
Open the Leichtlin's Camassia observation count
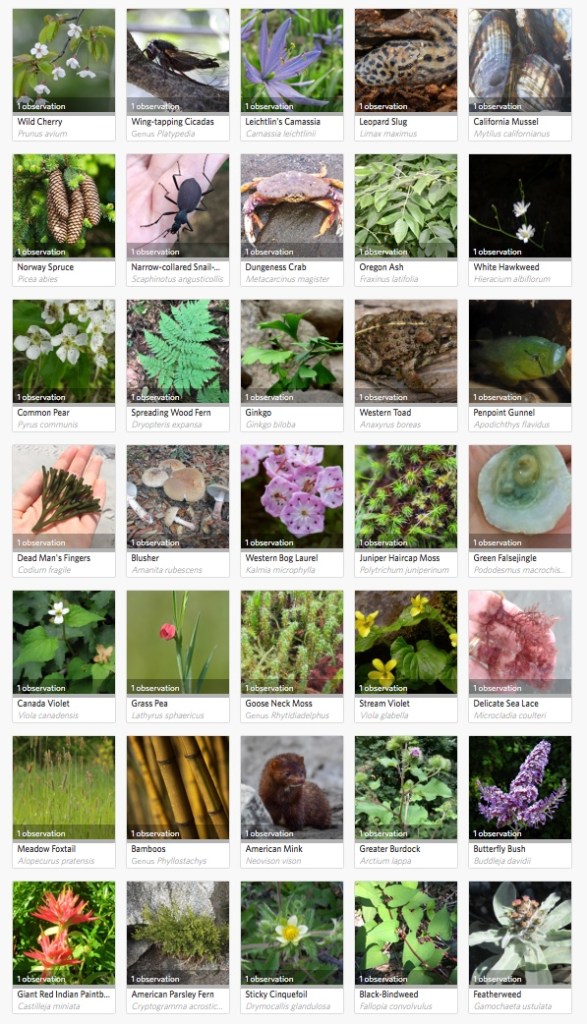[x=269, y=106]
